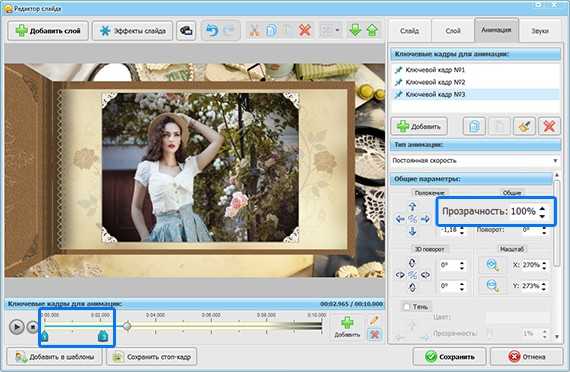This screenshot has width=570, height=372.
Task: Select 'Ключевой кадр №2' in the list
Action: [475, 82]
